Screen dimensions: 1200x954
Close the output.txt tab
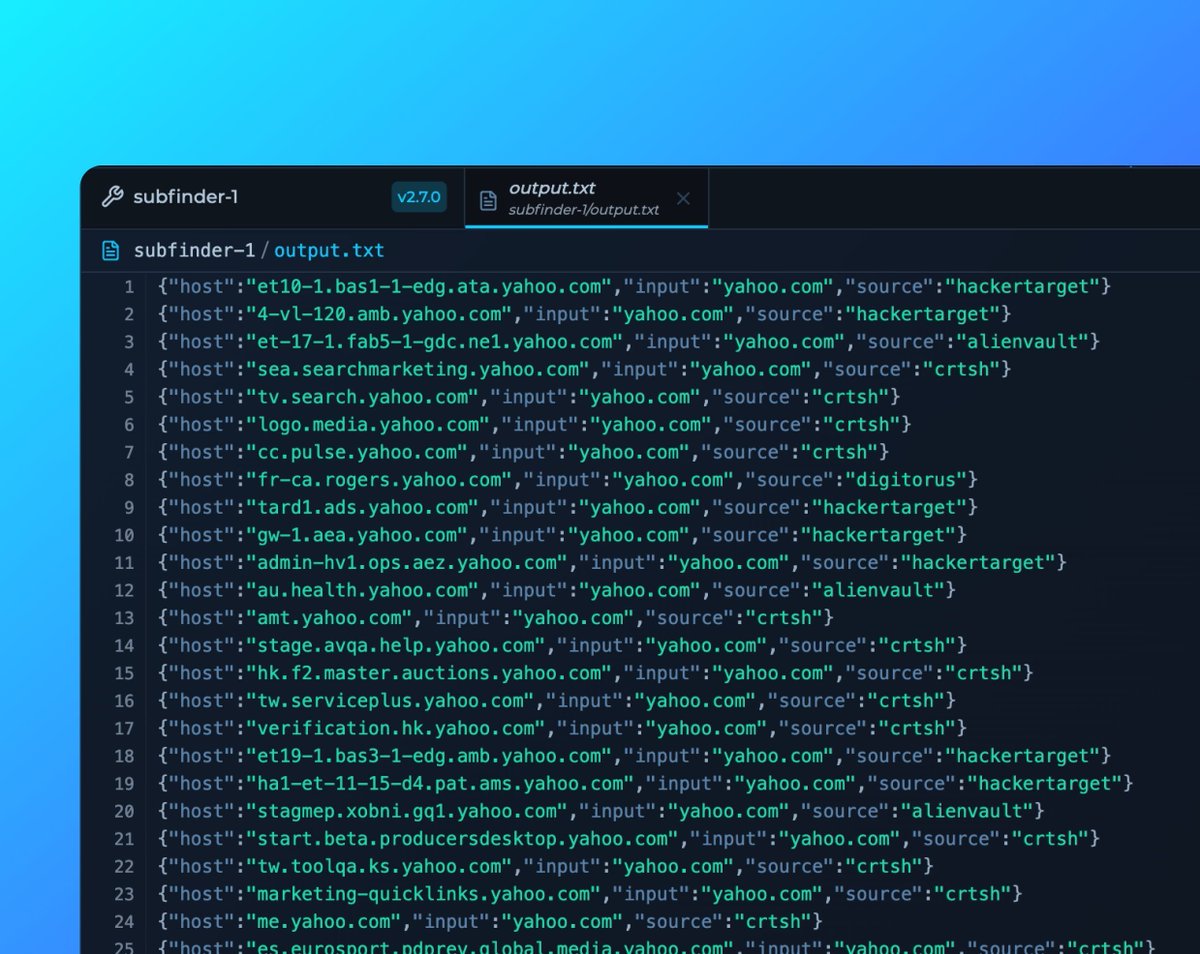click(683, 198)
